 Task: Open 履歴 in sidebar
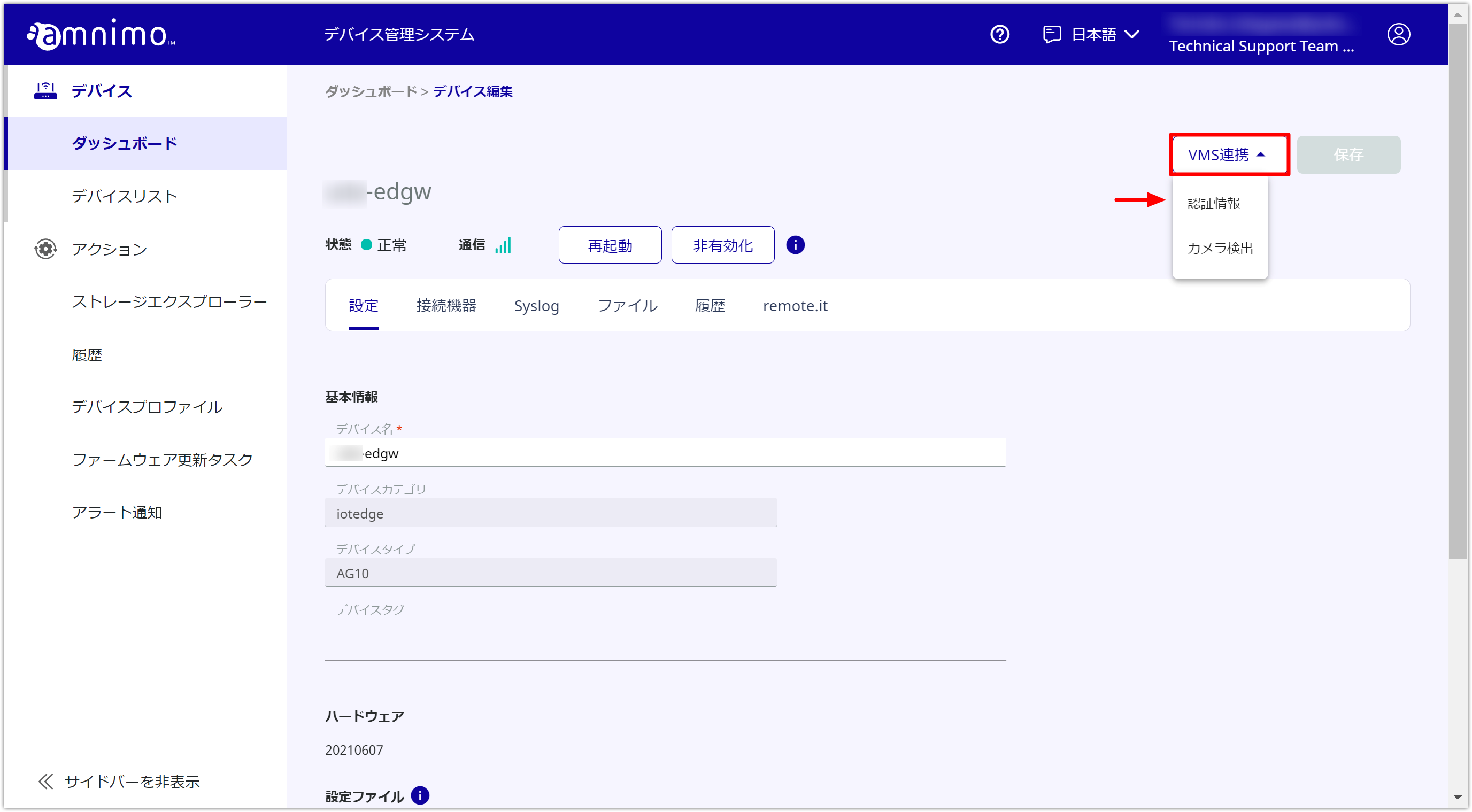coord(87,354)
